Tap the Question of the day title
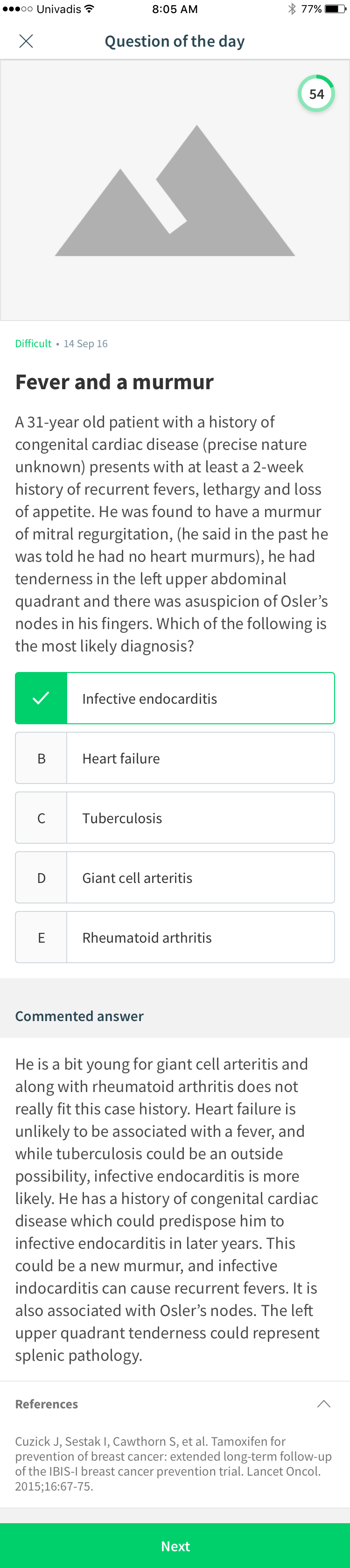The image size is (350, 1568). pyautogui.click(x=175, y=42)
